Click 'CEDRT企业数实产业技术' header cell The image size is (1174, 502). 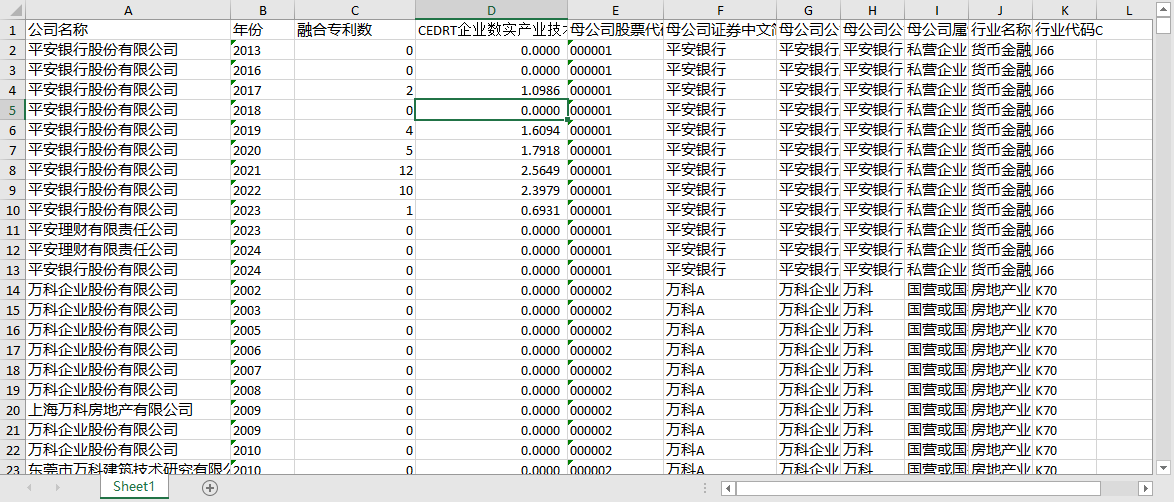491,30
